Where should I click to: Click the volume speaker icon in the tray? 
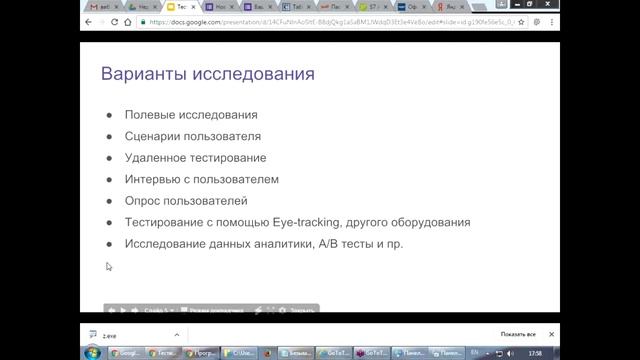point(510,353)
